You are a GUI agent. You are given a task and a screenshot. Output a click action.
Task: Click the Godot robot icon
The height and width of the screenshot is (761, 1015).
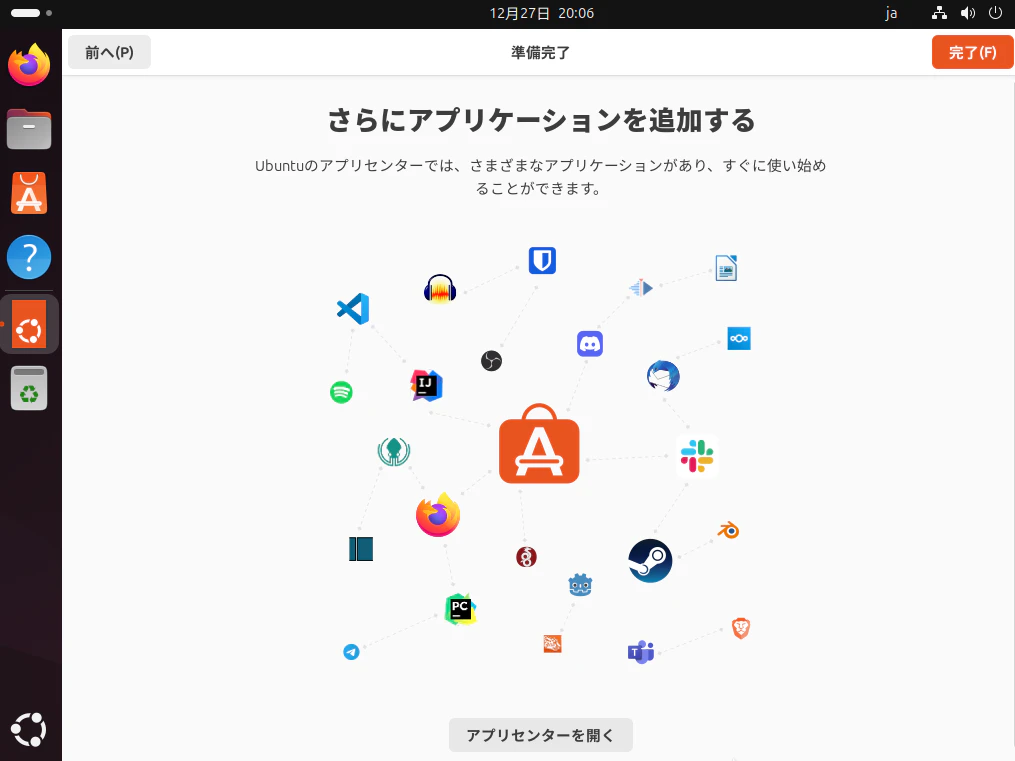[x=580, y=585]
